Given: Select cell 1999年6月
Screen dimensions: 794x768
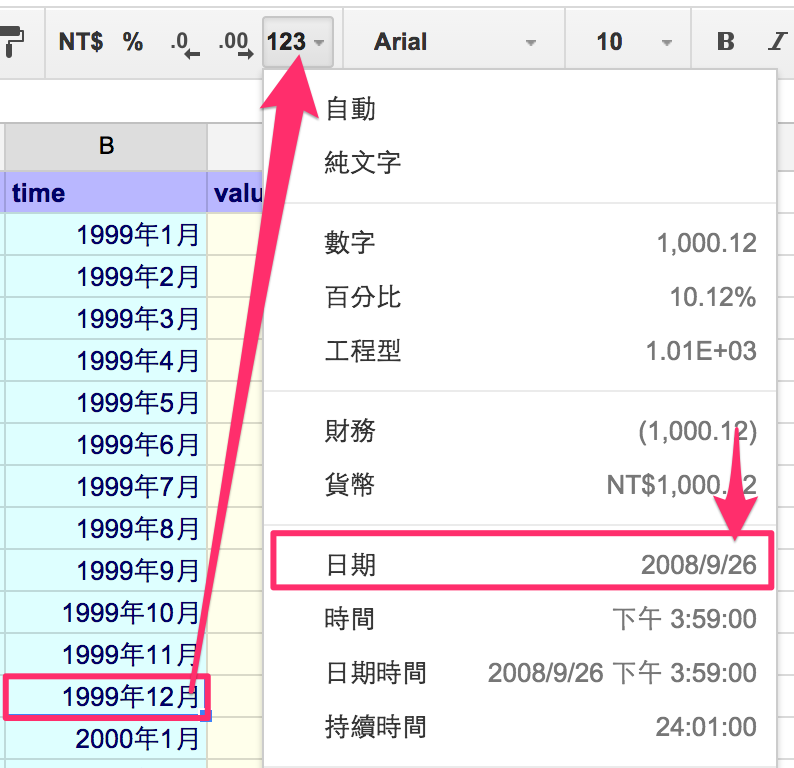Looking at the screenshot, I should 106,444.
